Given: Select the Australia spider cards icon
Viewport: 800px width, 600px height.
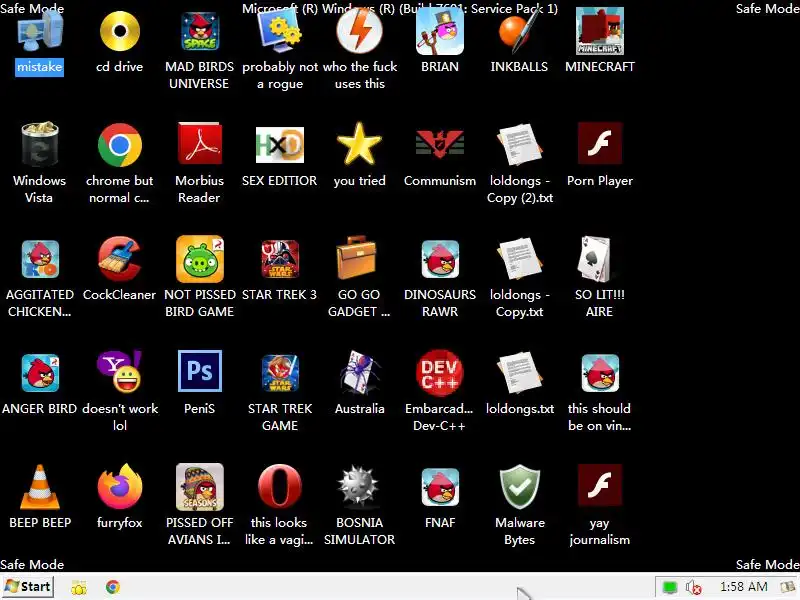Looking at the screenshot, I should click(360, 372).
